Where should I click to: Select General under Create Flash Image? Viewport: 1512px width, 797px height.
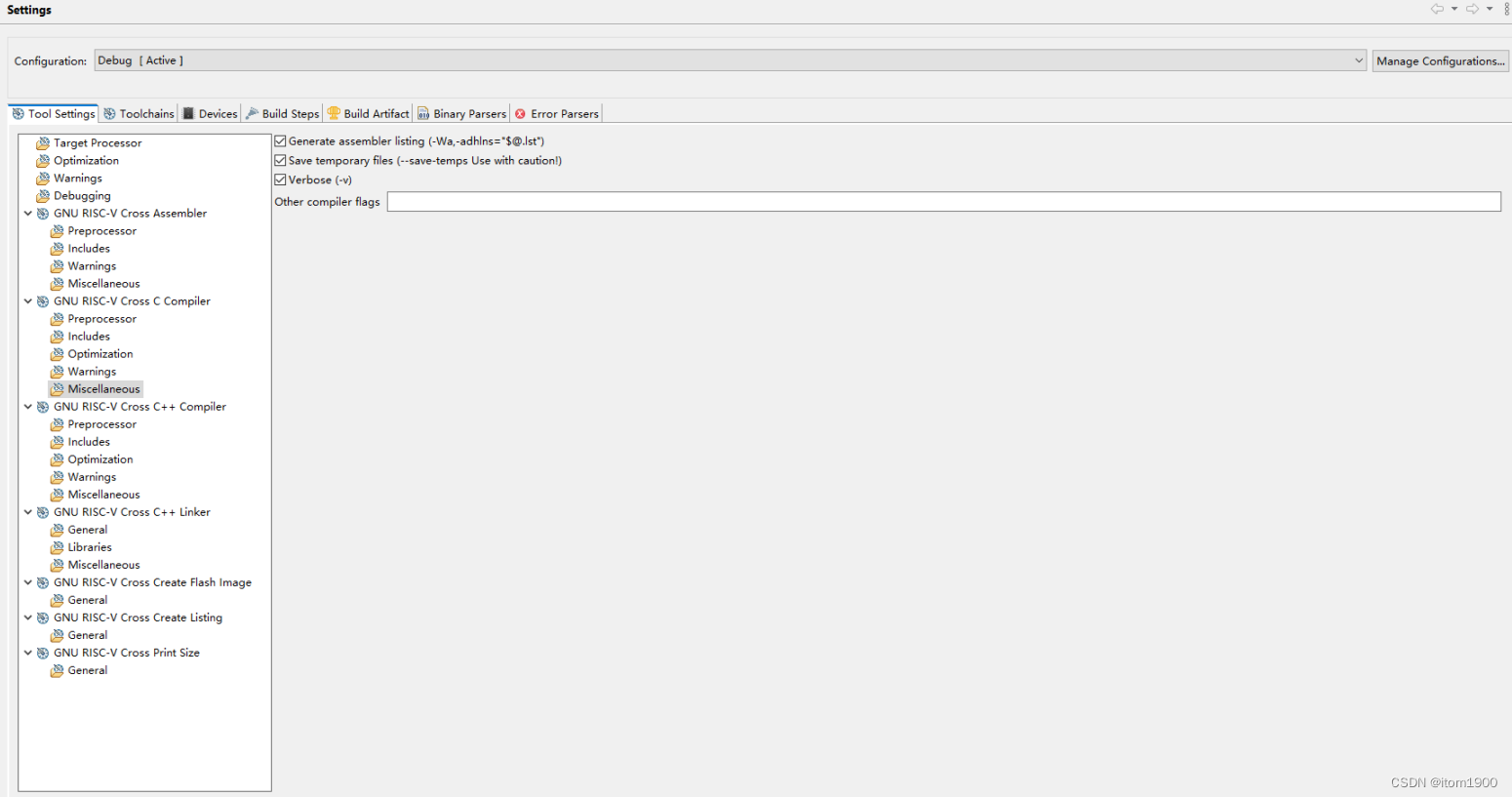click(88, 600)
